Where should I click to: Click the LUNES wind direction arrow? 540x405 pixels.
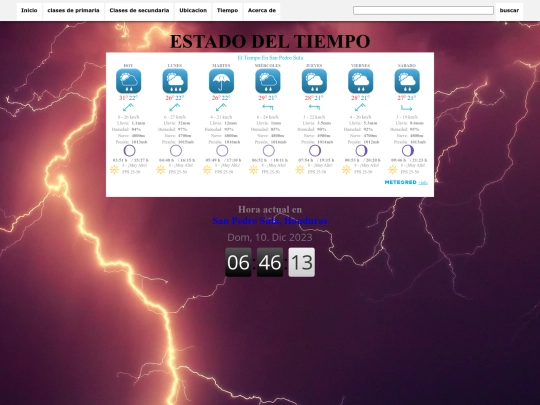175,107
